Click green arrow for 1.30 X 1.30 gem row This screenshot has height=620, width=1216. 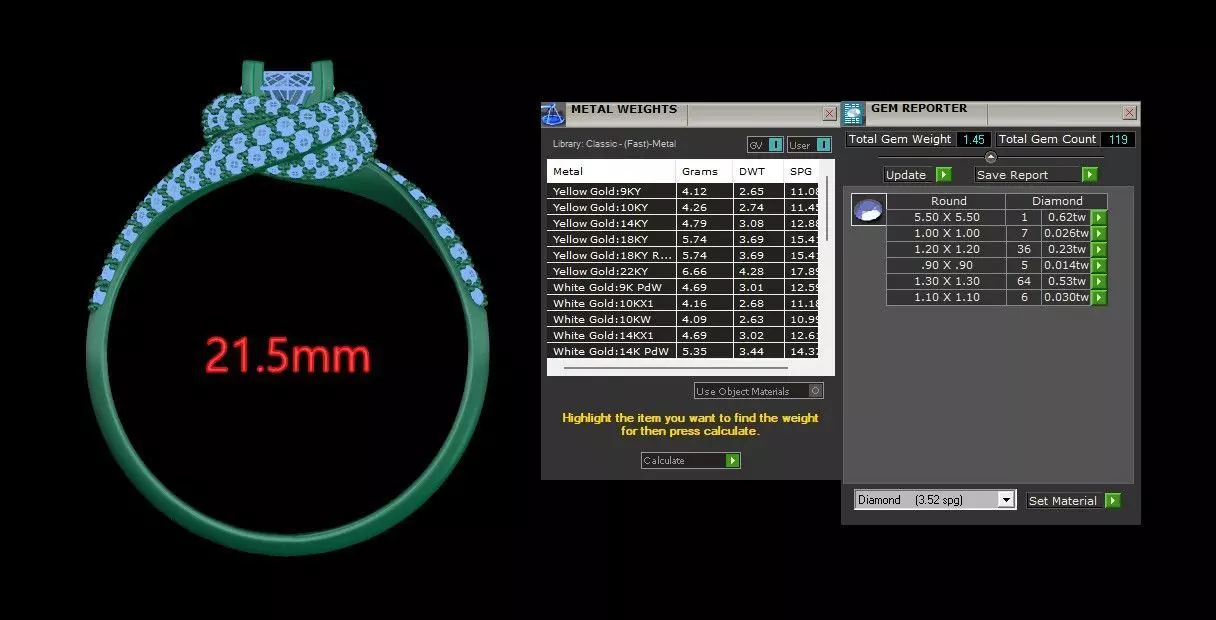1099,281
